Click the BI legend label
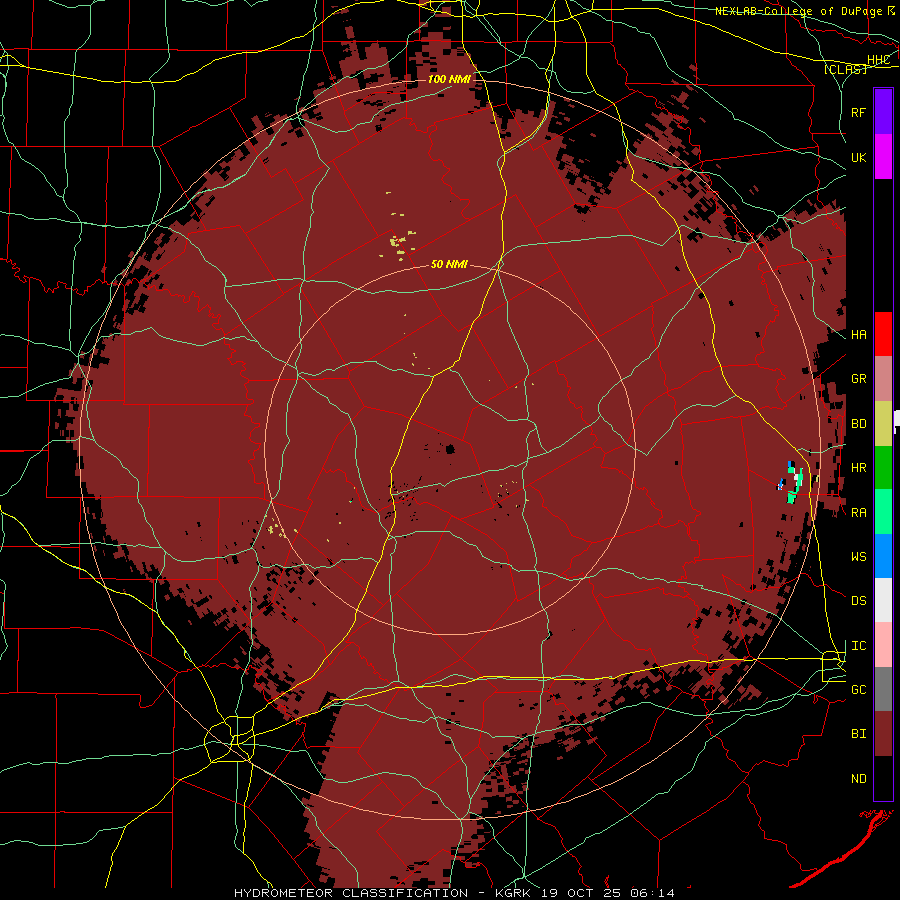Image resolution: width=900 pixels, height=900 pixels. point(858,734)
